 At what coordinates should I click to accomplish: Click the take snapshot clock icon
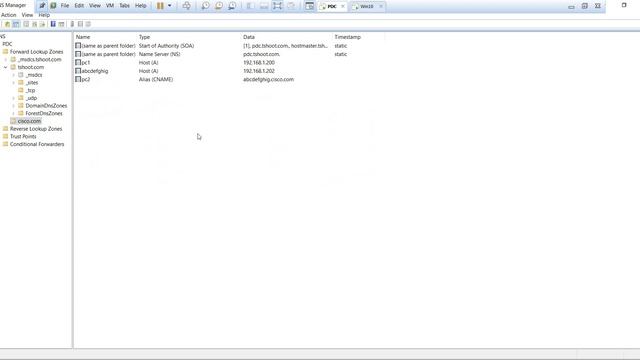coord(205,6)
